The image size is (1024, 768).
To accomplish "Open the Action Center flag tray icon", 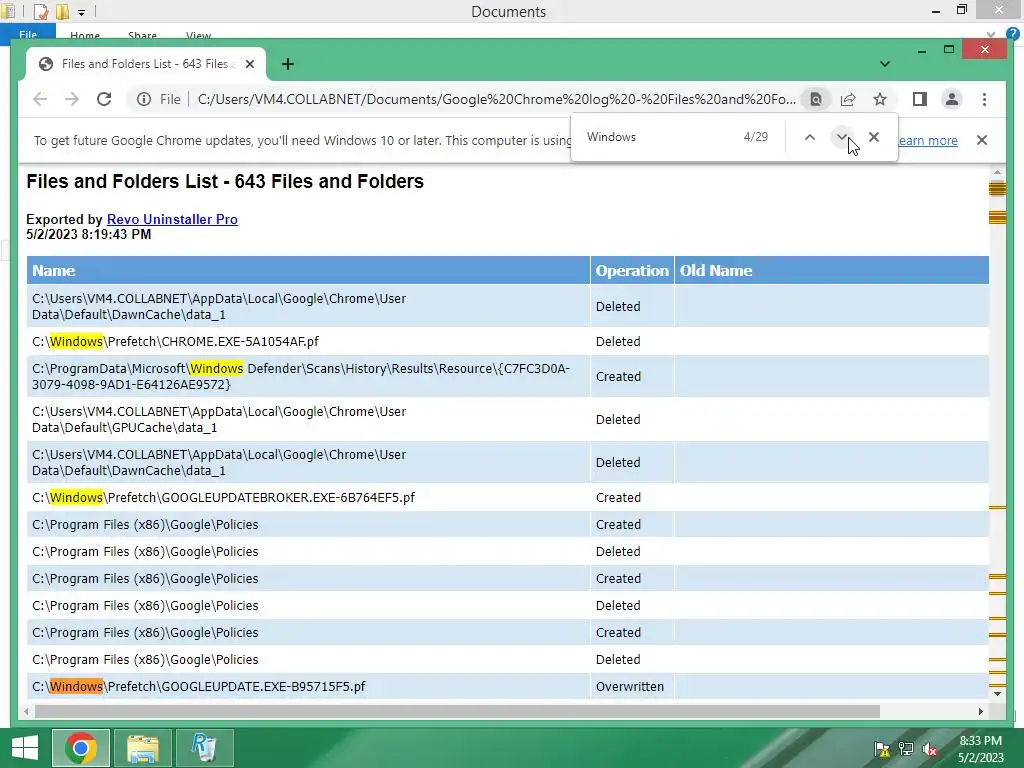I will point(882,749).
